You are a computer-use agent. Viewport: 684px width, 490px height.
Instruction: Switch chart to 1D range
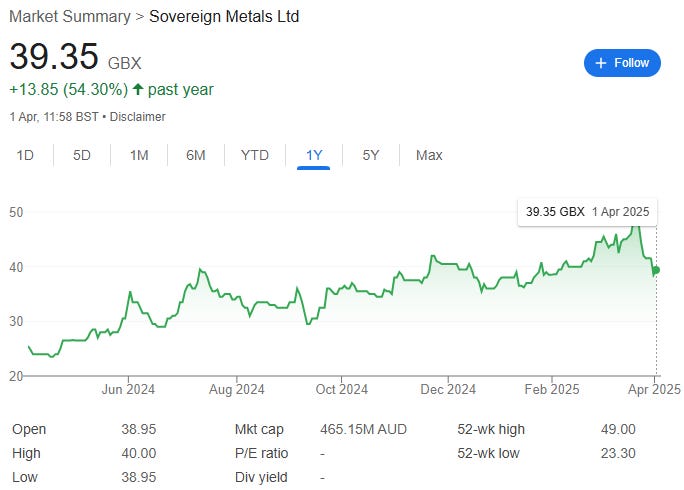click(25, 155)
